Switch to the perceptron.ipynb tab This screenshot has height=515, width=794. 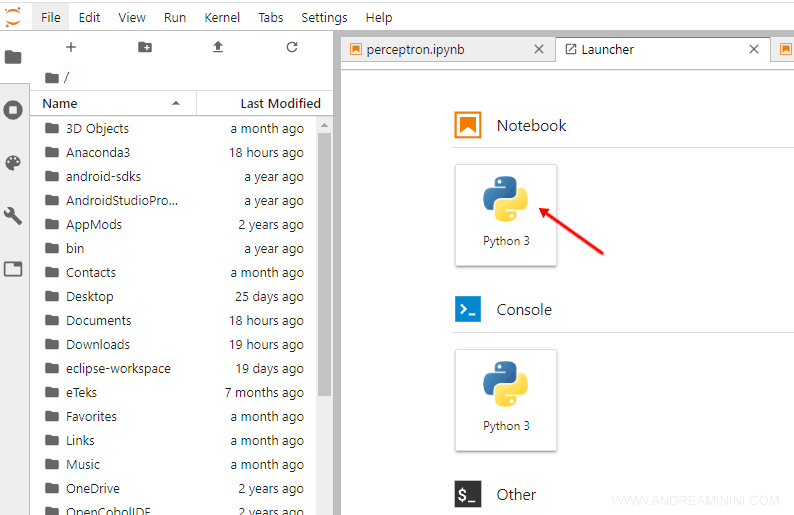(415, 49)
